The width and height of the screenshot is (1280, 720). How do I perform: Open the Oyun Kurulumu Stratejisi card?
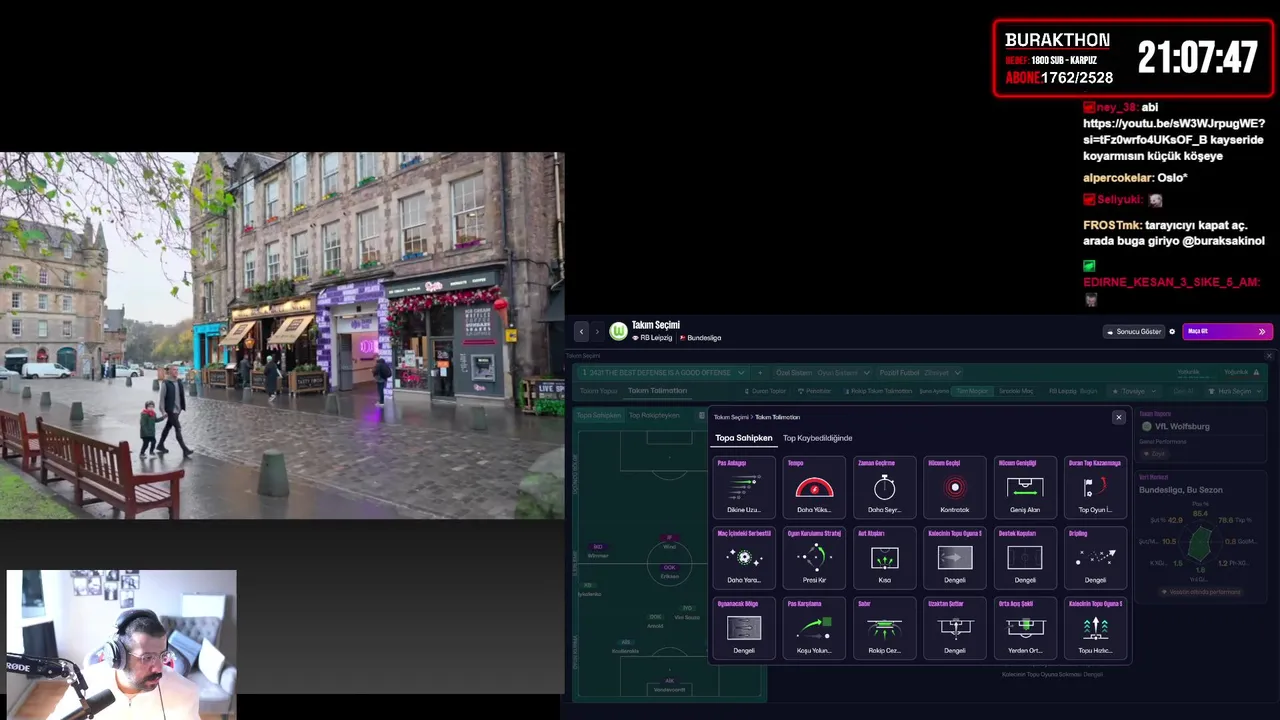pos(814,558)
